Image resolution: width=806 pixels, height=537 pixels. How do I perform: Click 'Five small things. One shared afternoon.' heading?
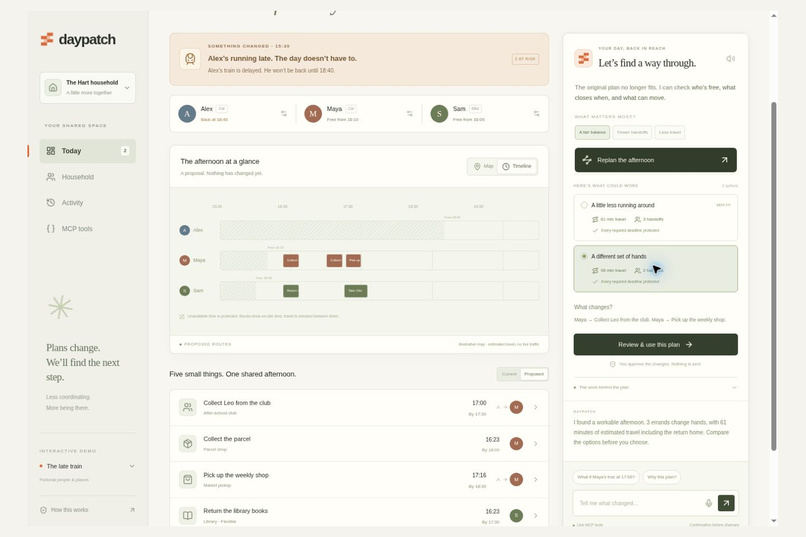coord(232,374)
